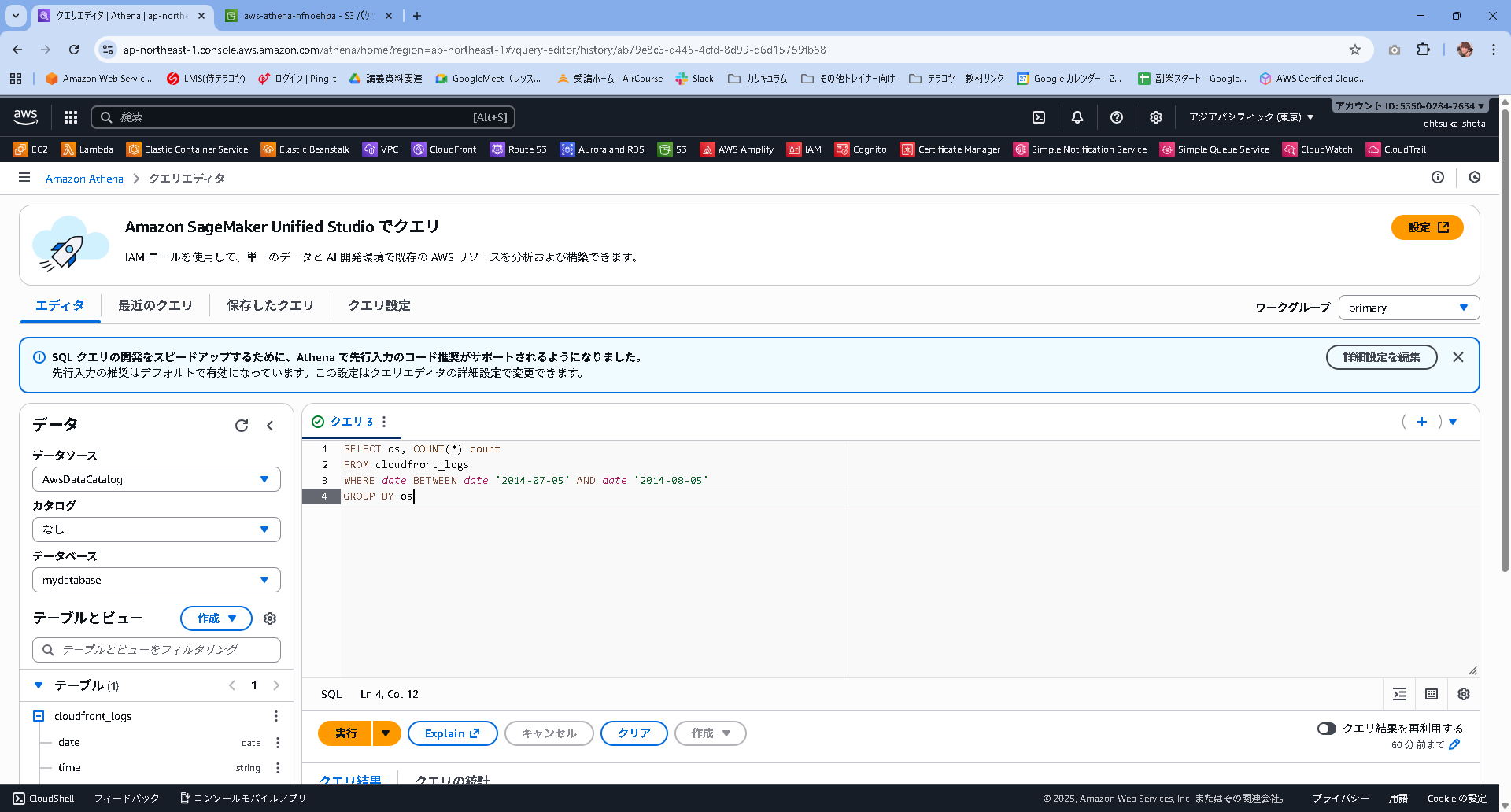
Task: Select the クエリ 3 query tab
Action: click(x=351, y=422)
